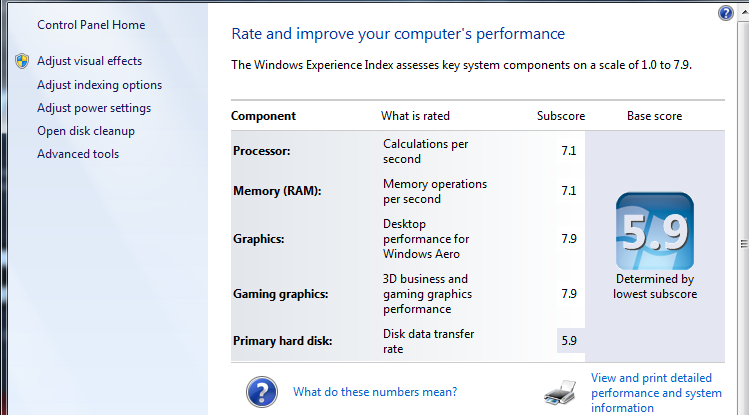Click the Graphics subscore 7.9

pyautogui.click(x=569, y=239)
